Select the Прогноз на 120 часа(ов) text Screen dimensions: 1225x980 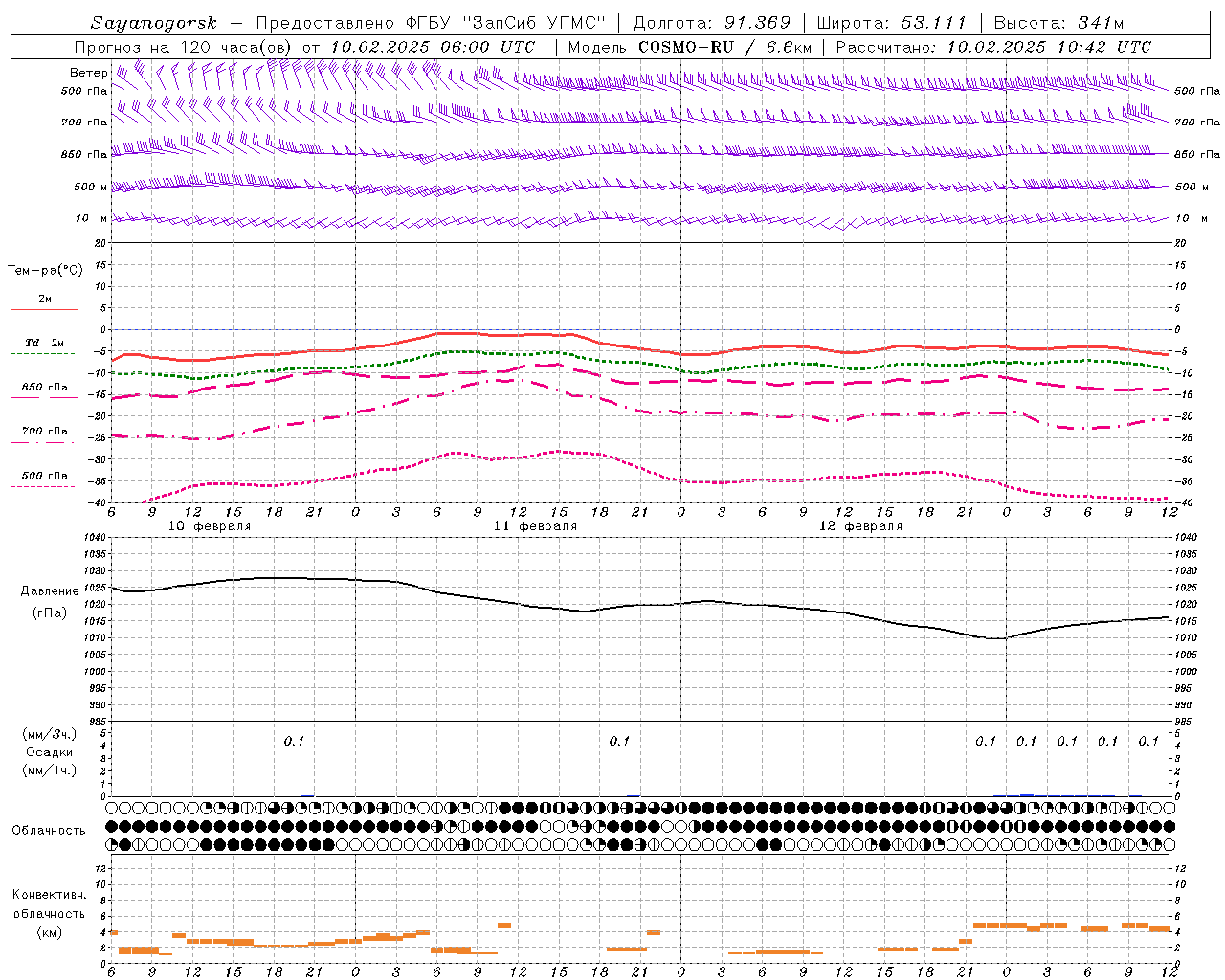point(185,47)
